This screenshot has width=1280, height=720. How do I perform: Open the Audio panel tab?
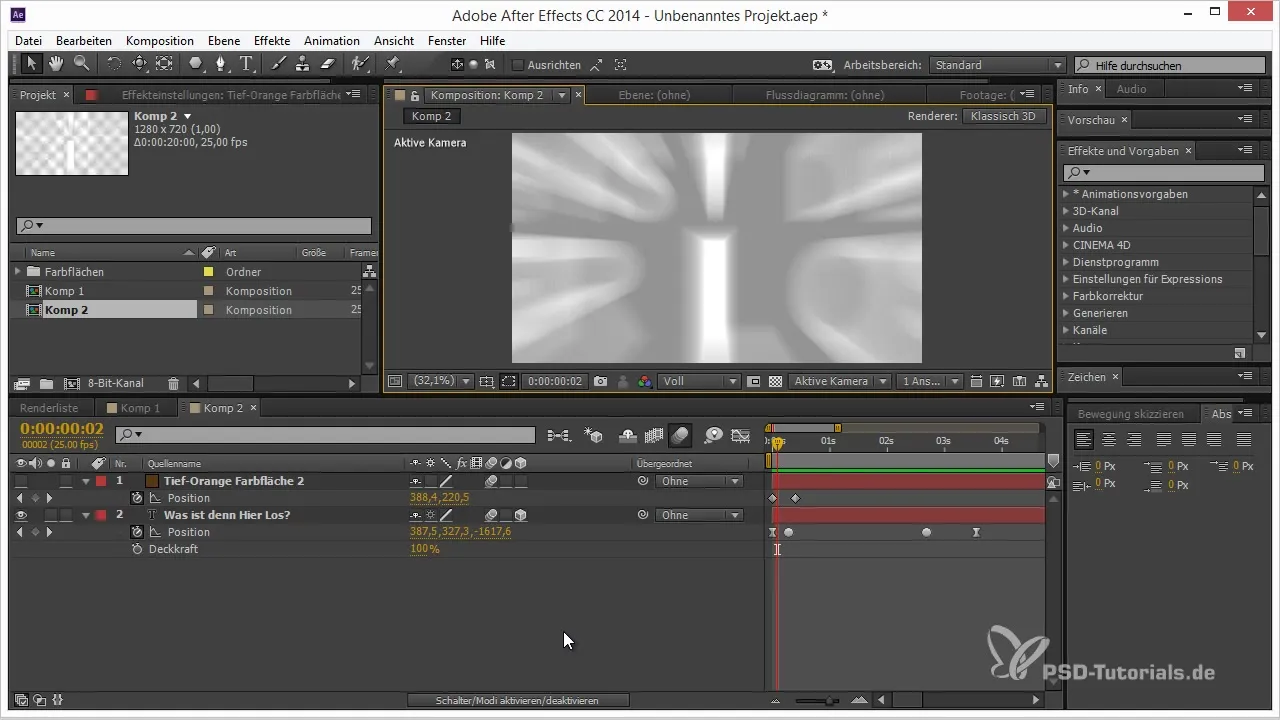[x=1131, y=89]
